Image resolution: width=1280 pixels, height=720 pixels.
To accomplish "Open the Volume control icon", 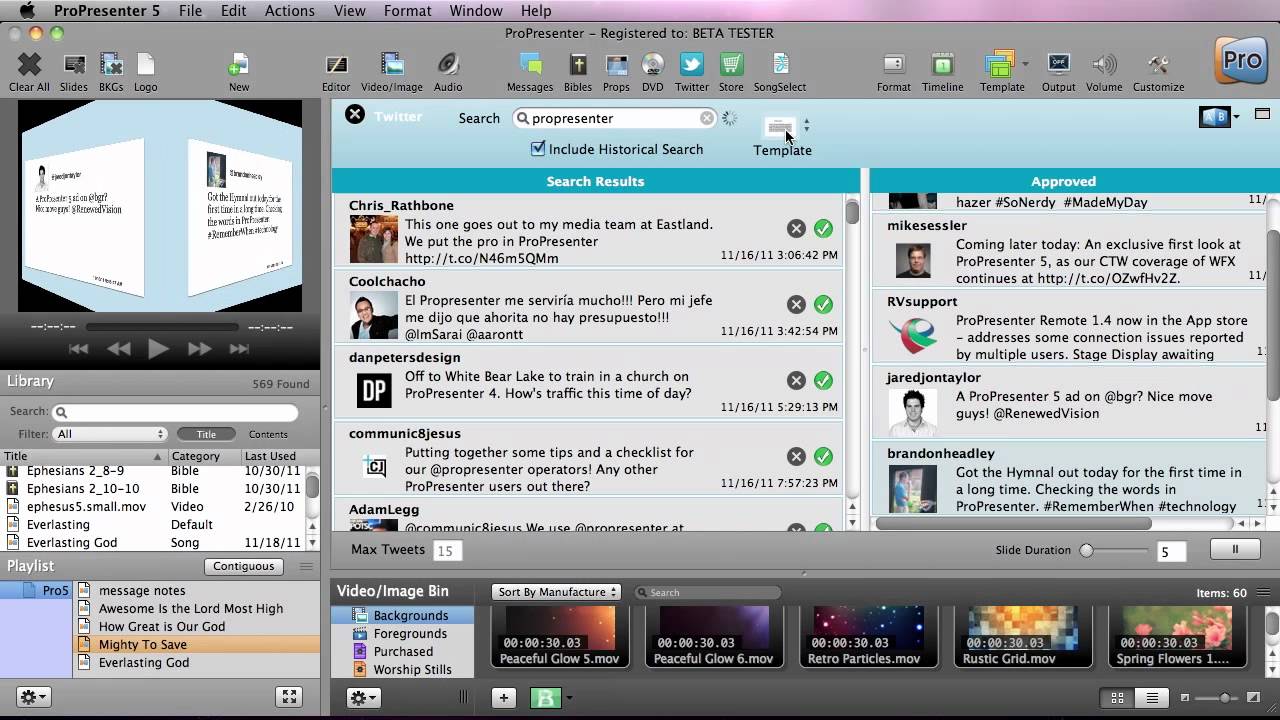I will coord(1104,66).
